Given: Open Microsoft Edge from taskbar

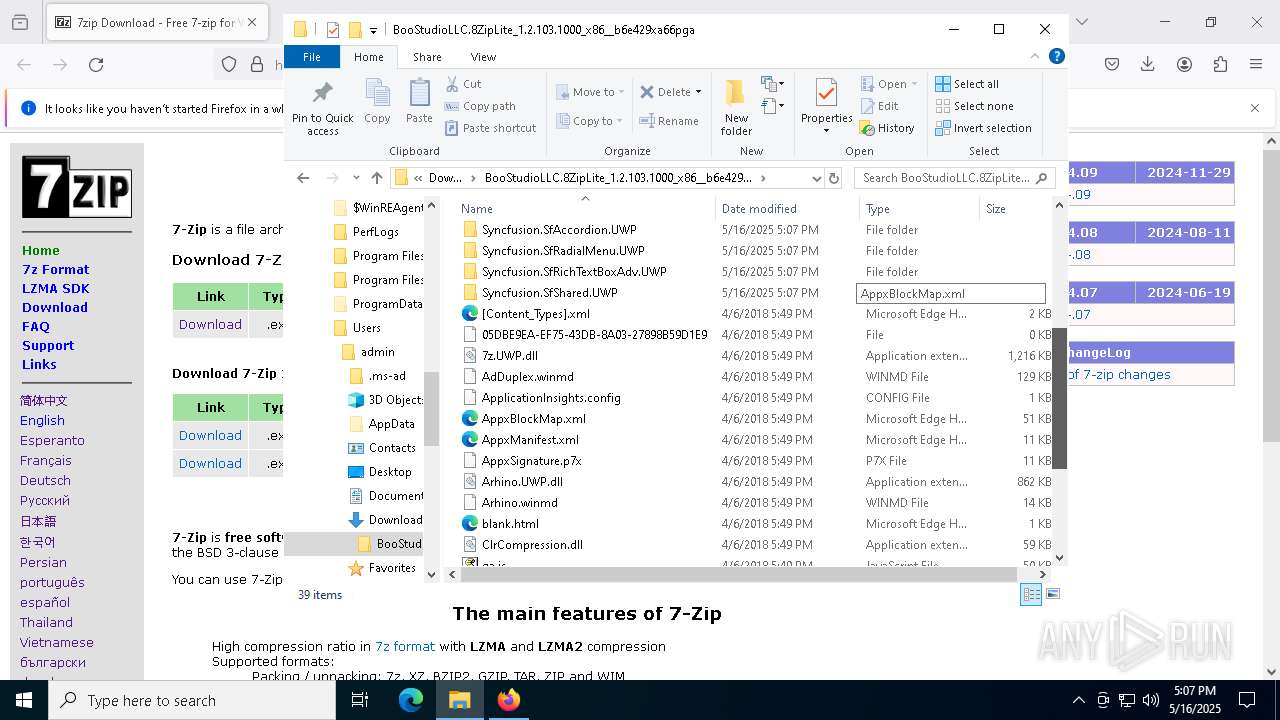Looking at the screenshot, I should (x=411, y=700).
